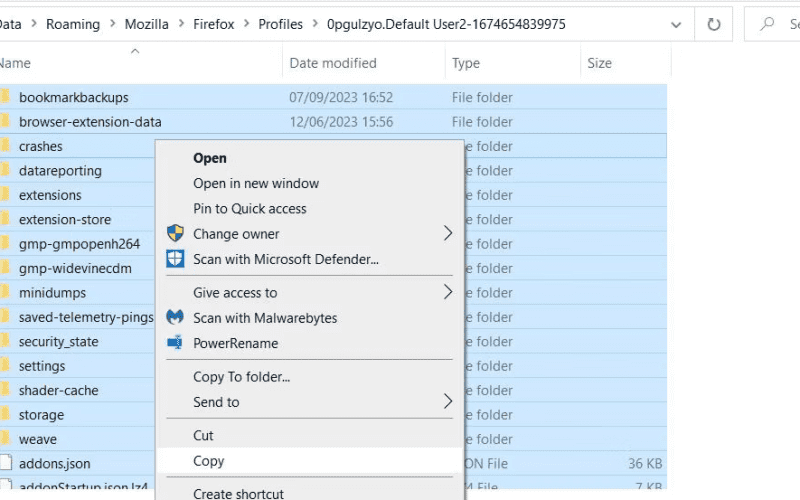
Task: Click the Microsoft Defender shield icon
Action: coord(175,259)
